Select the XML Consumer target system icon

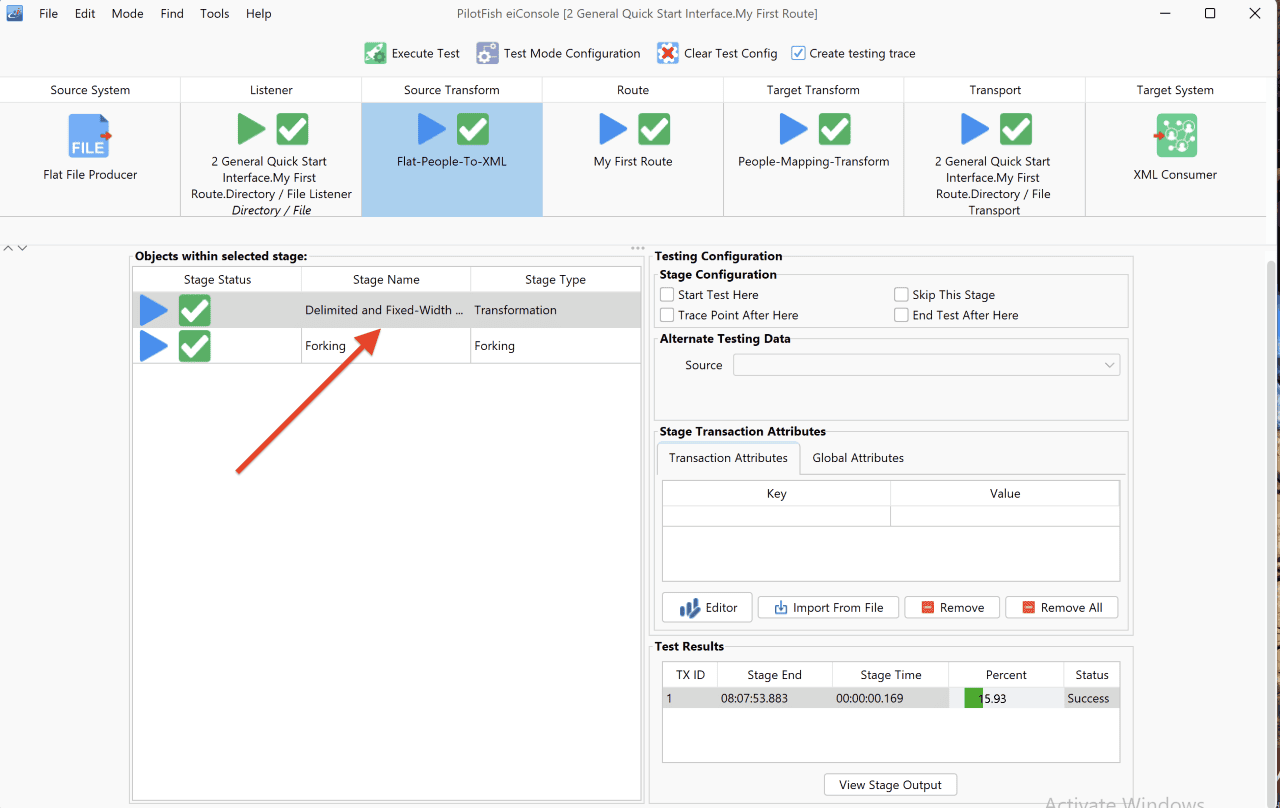(x=1176, y=136)
